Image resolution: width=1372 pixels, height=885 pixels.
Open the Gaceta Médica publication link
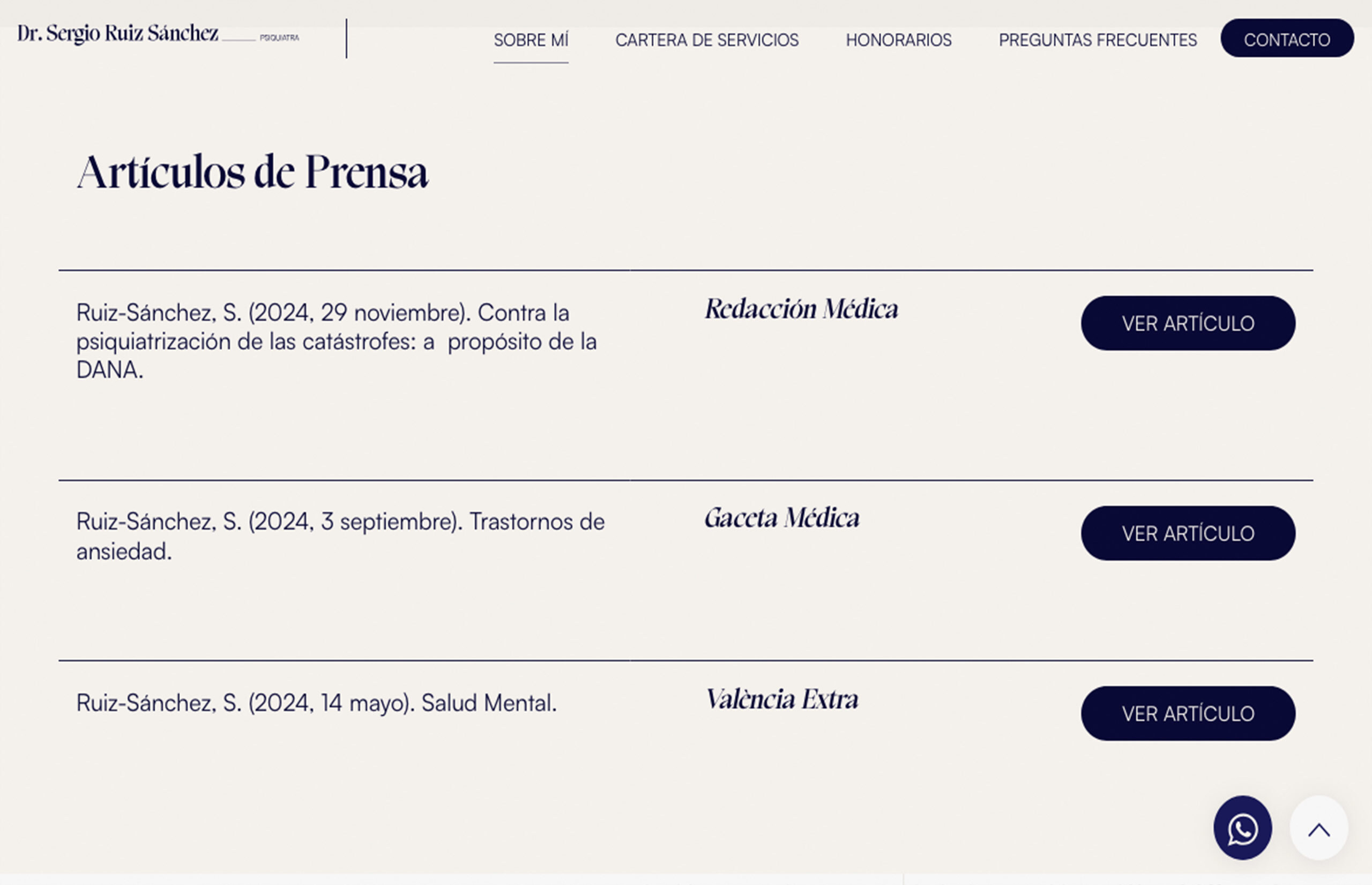pyautogui.click(x=782, y=518)
